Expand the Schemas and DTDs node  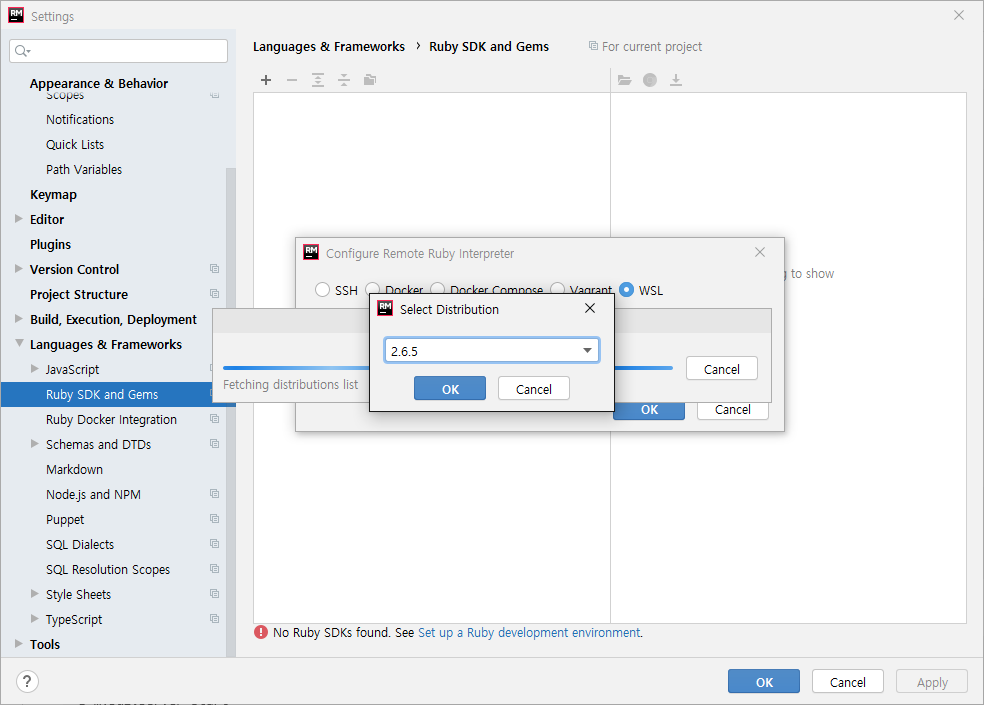pos(35,444)
